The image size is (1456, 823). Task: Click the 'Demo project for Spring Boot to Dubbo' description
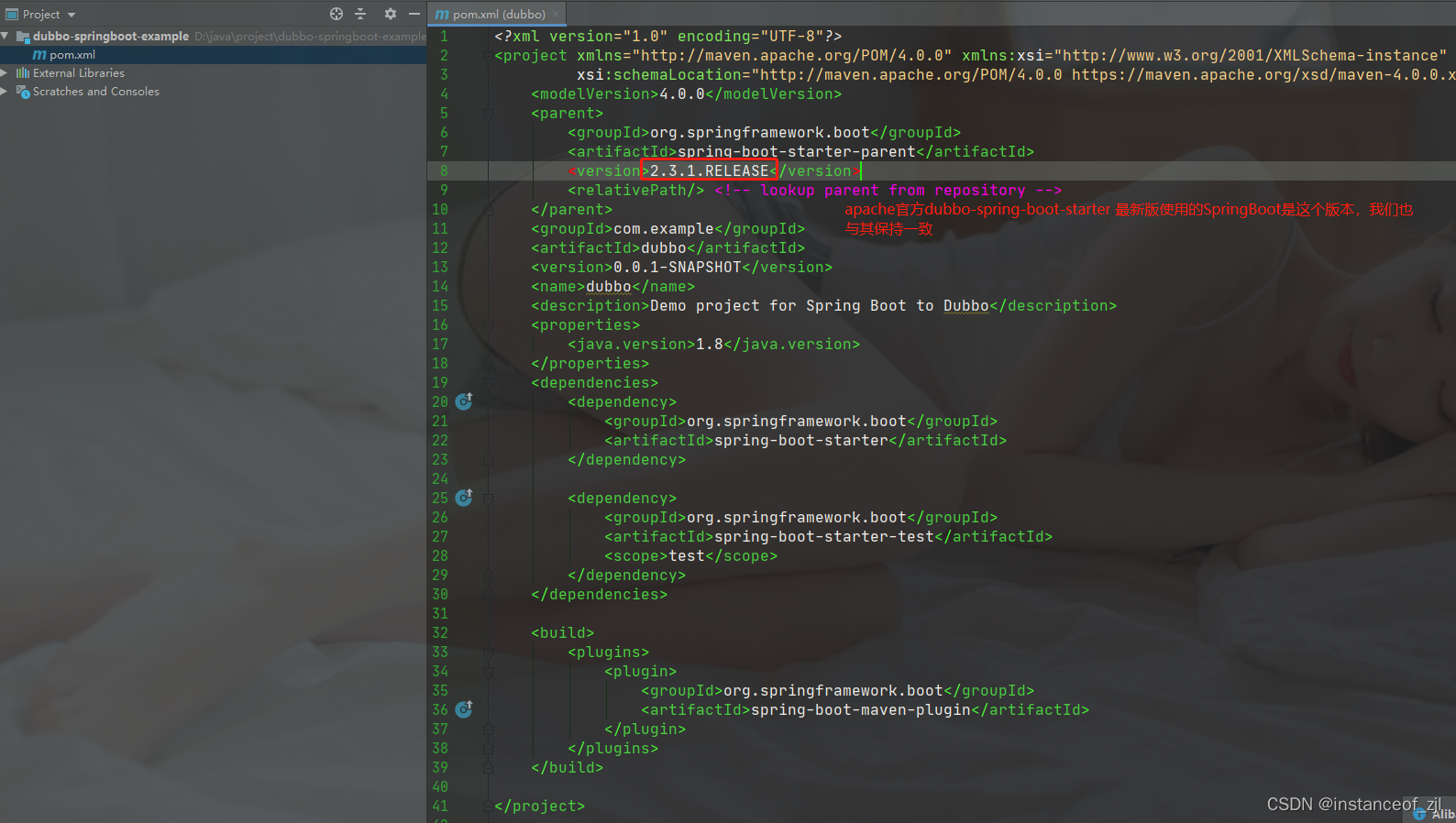point(820,305)
